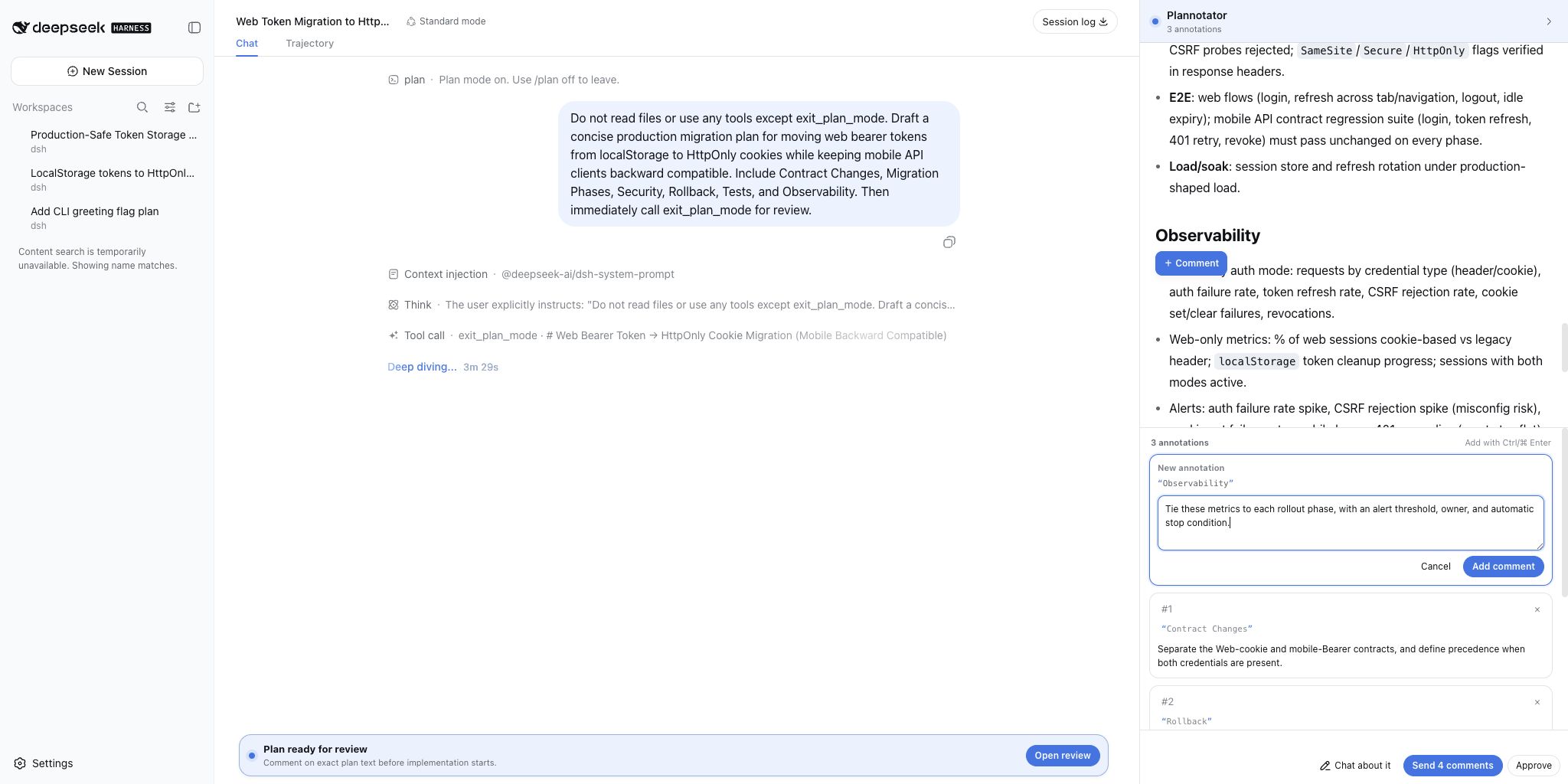Select annotation #1 Contract Changes card

(1351, 635)
